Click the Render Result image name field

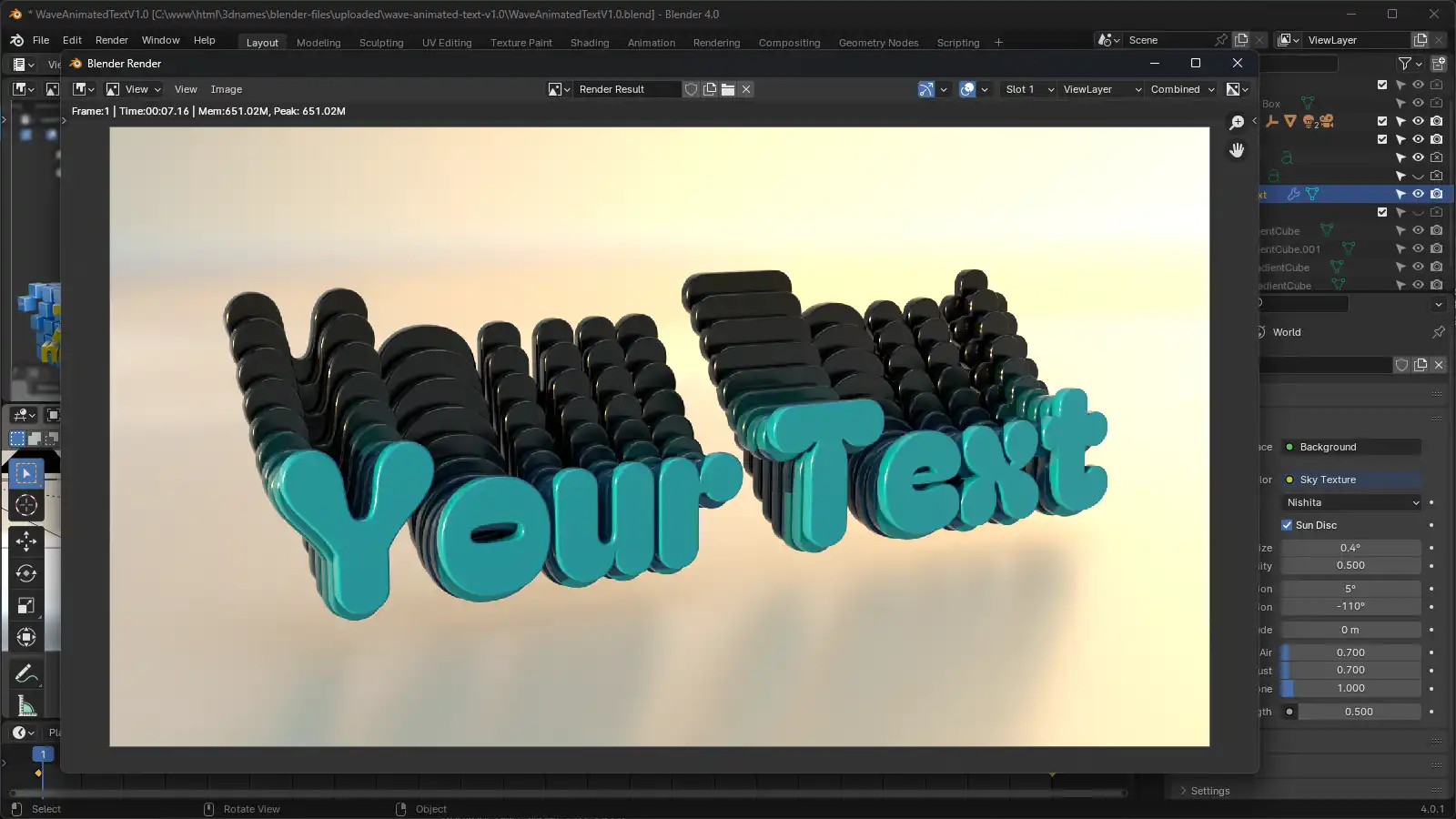[x=628, y=89]
